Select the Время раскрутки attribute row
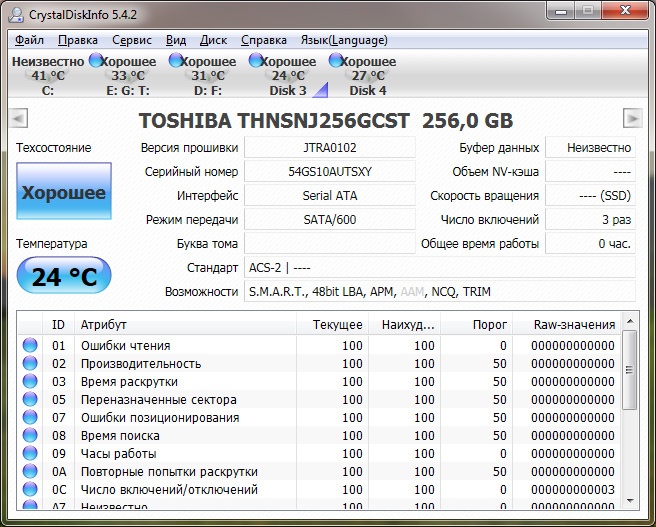This screenshot has height=527, width=656. click(x=319, y=381)
